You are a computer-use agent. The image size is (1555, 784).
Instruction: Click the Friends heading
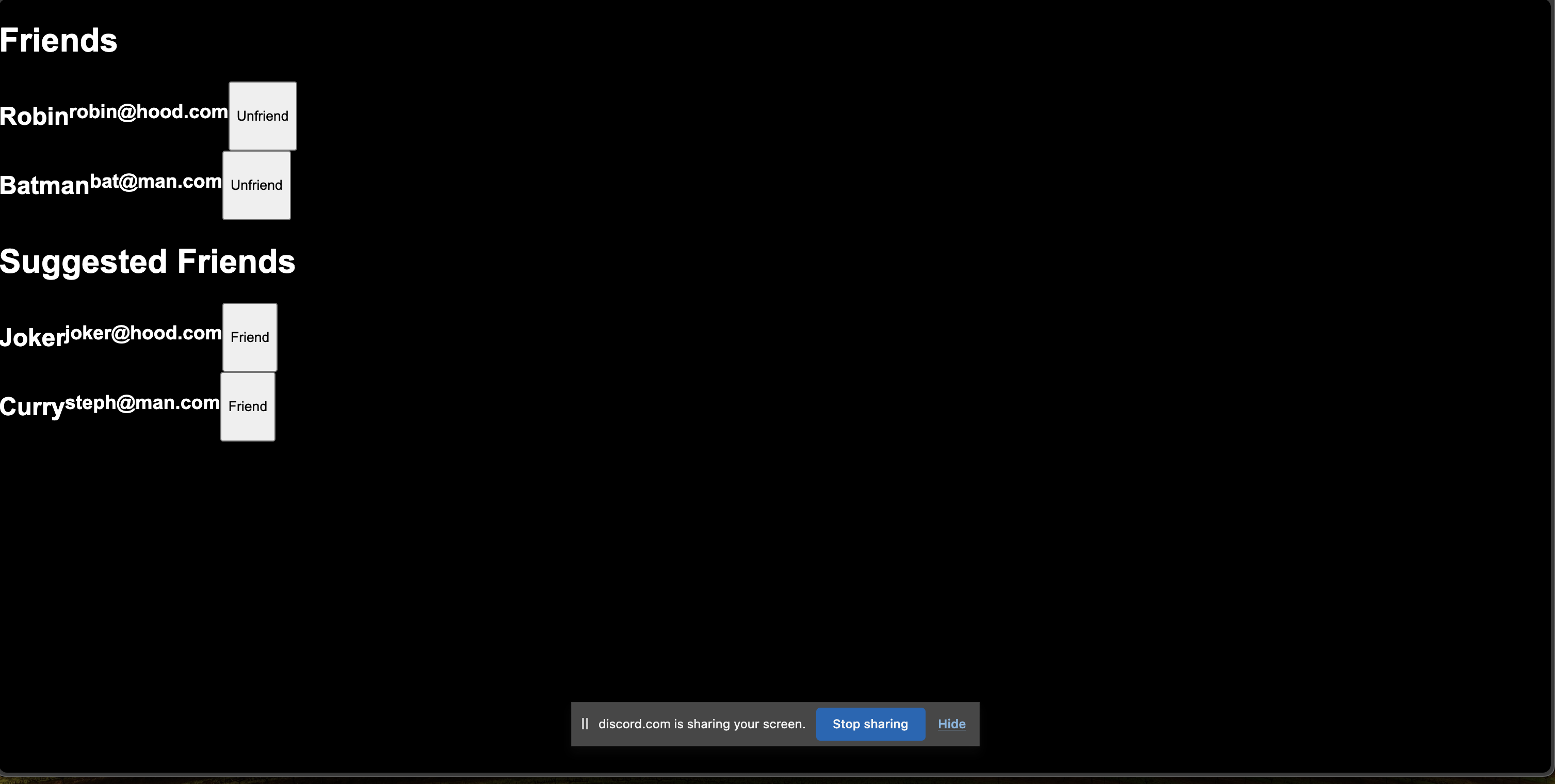58,40
